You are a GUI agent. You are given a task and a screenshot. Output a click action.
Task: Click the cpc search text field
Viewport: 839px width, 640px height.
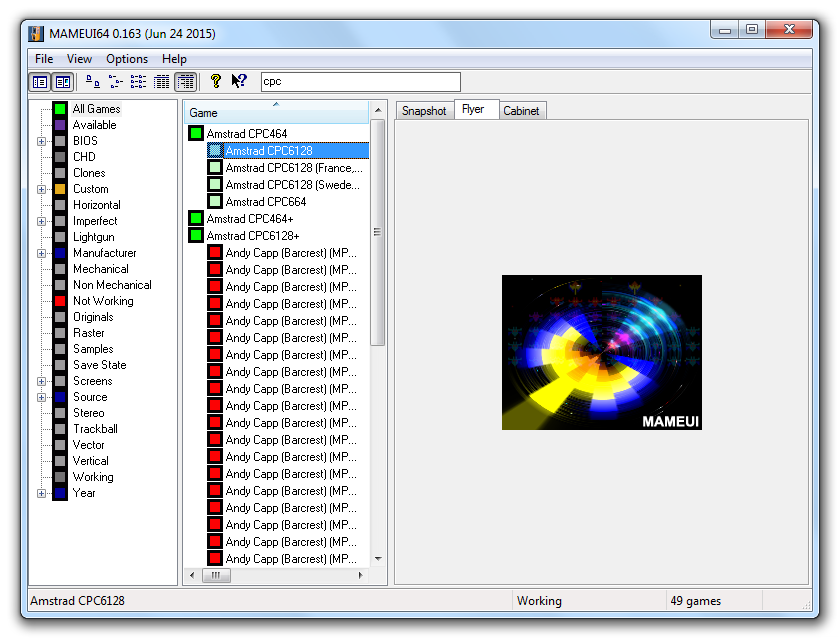[361, 82]
